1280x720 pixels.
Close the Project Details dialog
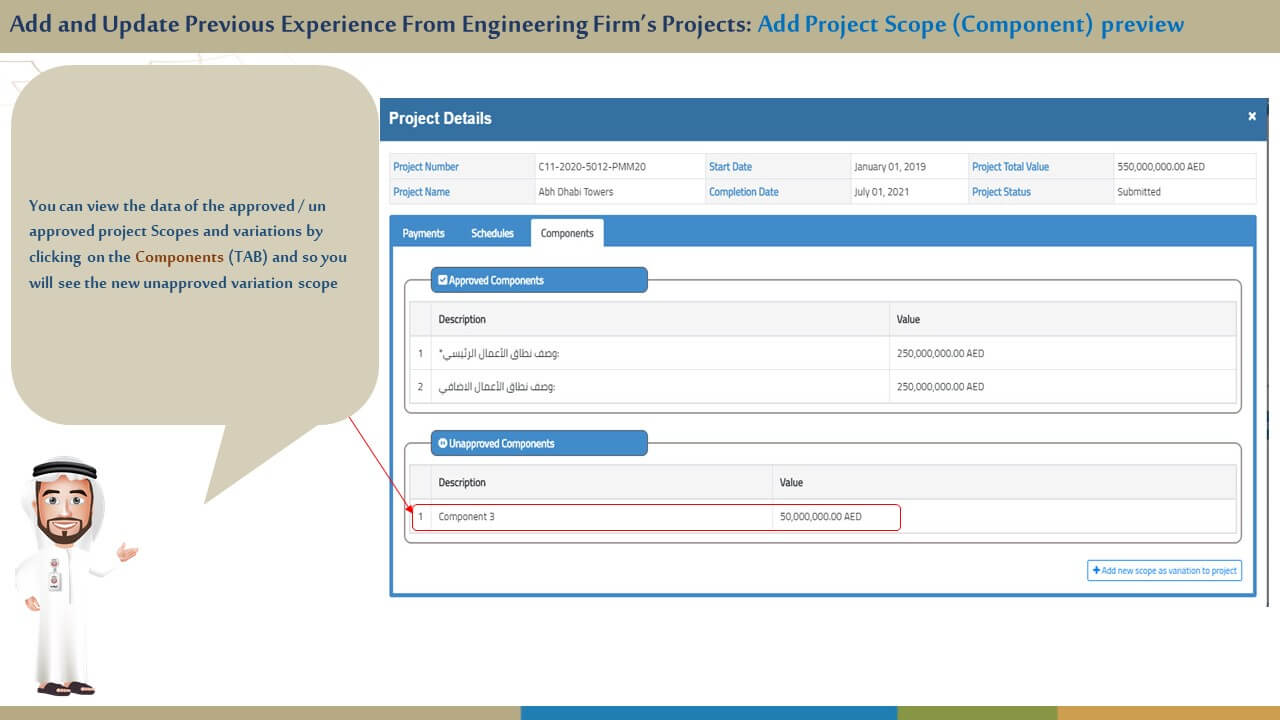1251,117
